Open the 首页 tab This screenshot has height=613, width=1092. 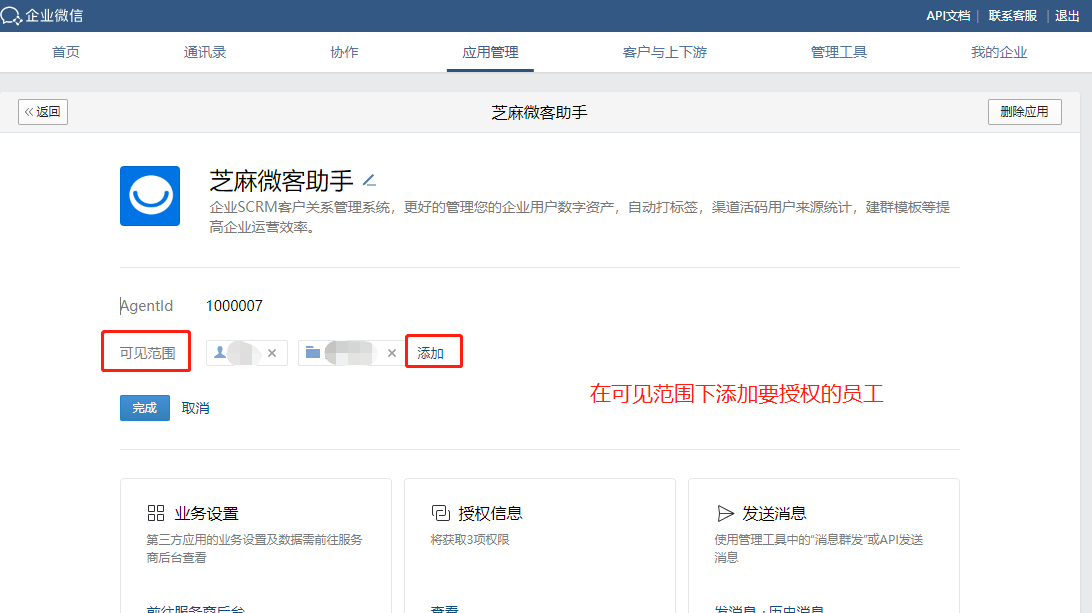(x=66, y=52)
